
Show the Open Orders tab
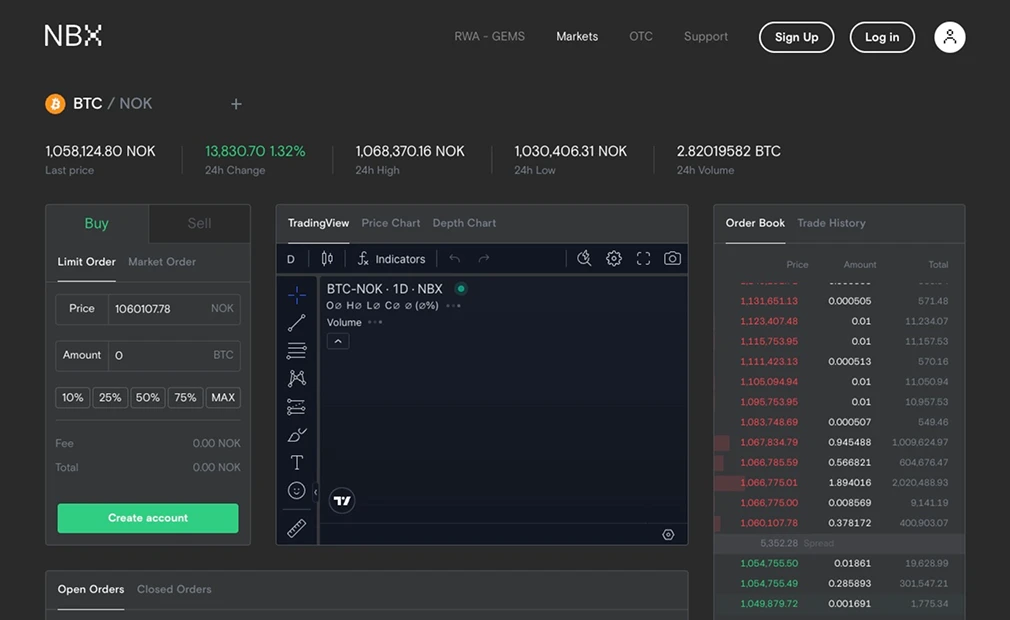[x=91, y=589]
